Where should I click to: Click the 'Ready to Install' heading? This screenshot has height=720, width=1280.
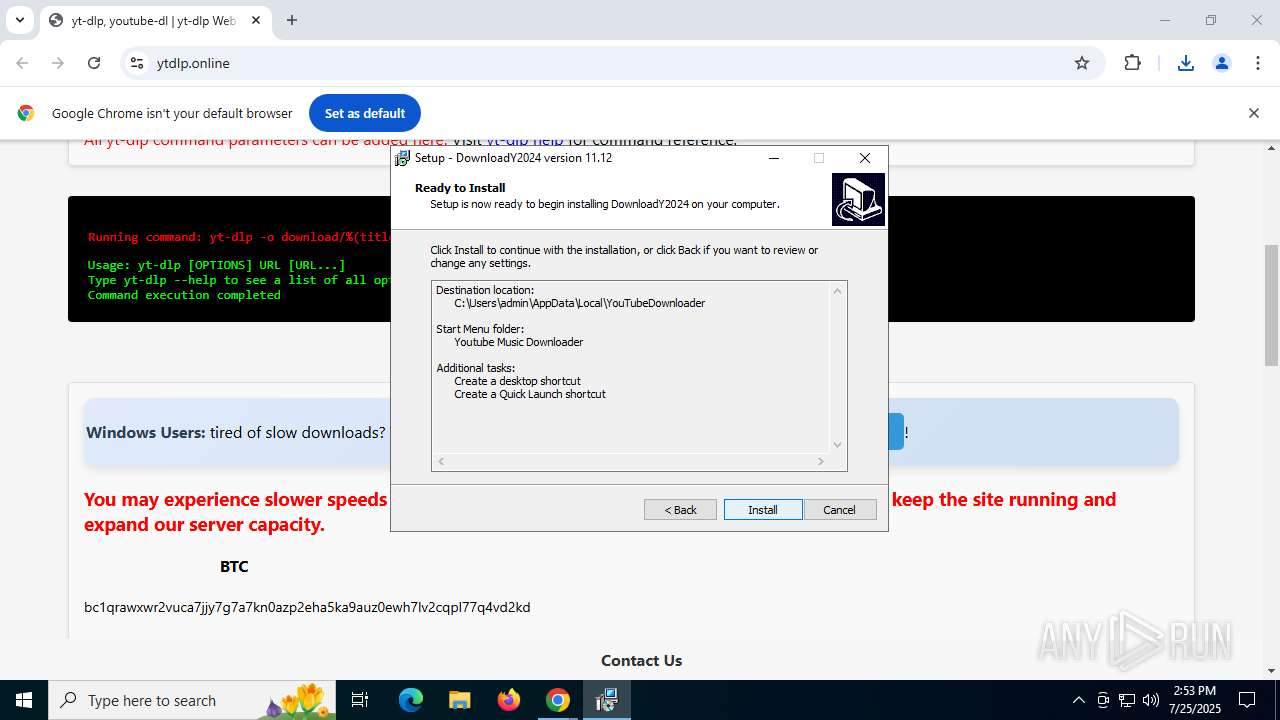460,188
